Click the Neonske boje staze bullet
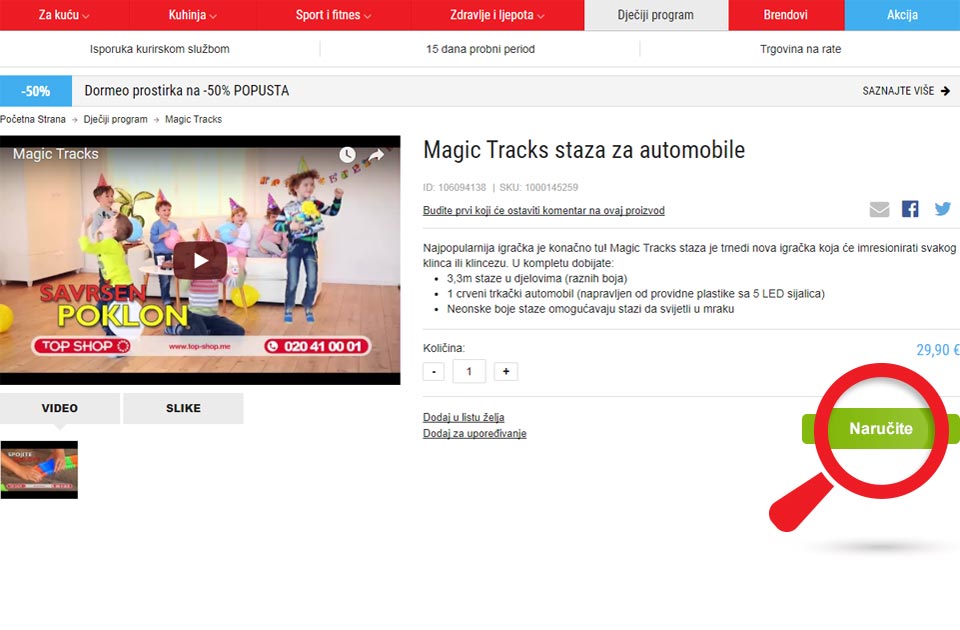 (x=590, y=309)
